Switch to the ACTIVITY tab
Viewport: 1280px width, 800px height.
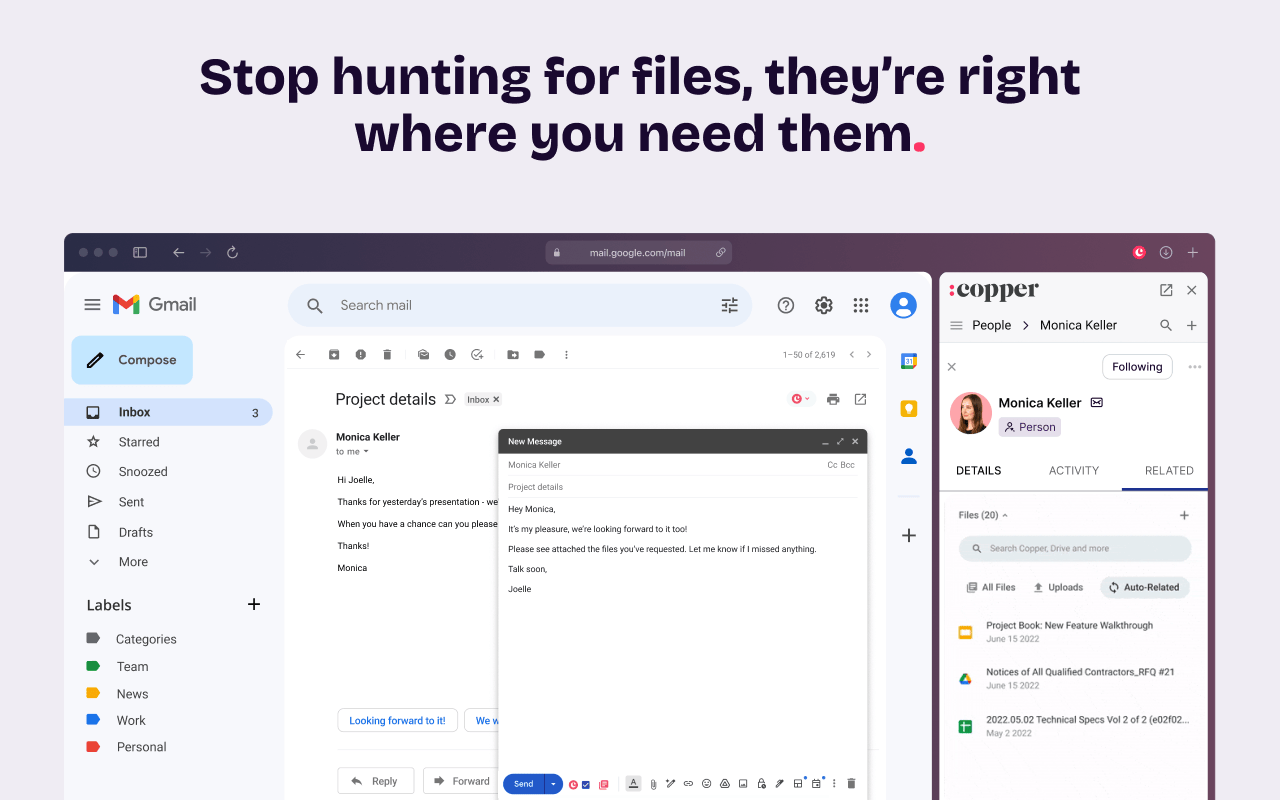click(1074, 470)
